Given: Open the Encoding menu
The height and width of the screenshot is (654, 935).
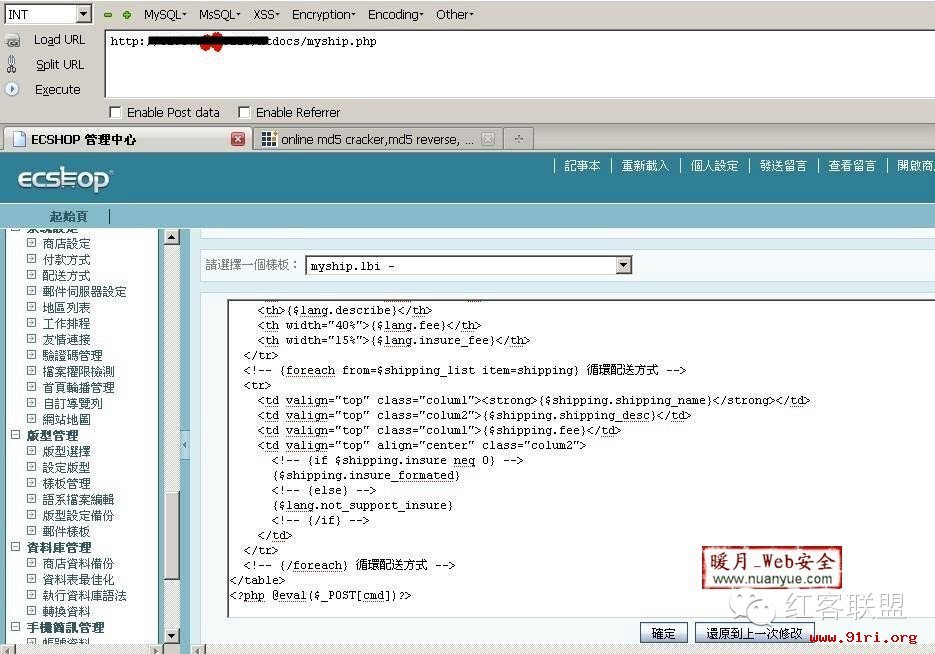Looking at the screenshot, I should [396, 14].
